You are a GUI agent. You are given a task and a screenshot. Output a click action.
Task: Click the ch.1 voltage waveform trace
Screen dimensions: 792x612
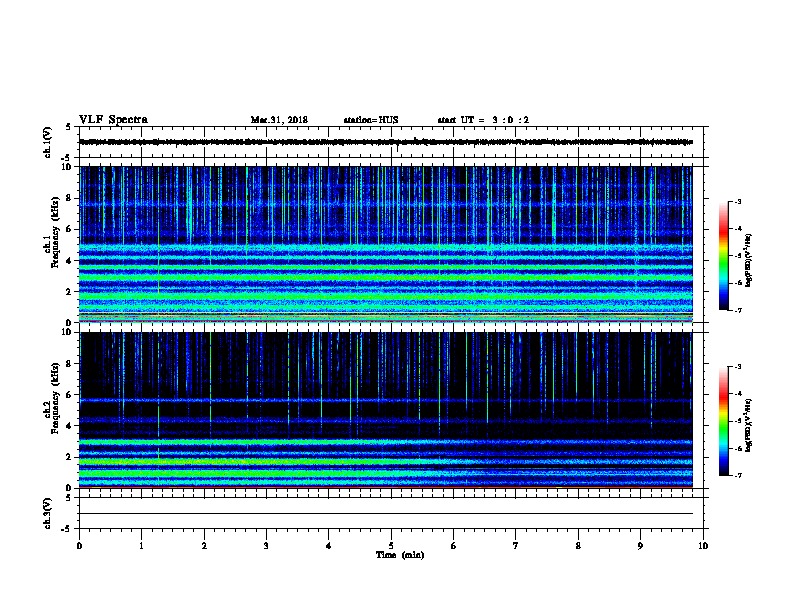386,142
